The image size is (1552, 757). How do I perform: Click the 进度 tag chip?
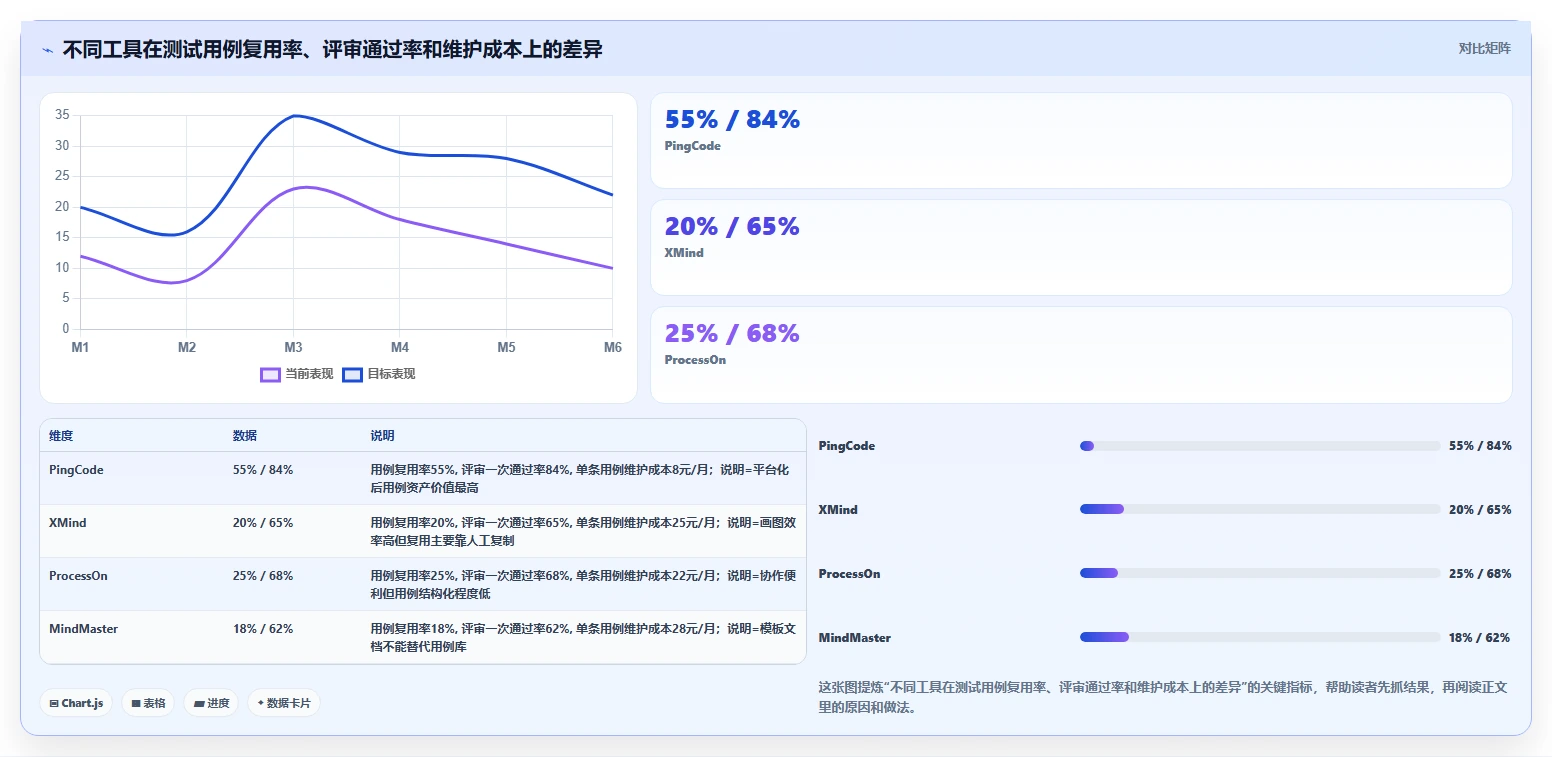211,703
